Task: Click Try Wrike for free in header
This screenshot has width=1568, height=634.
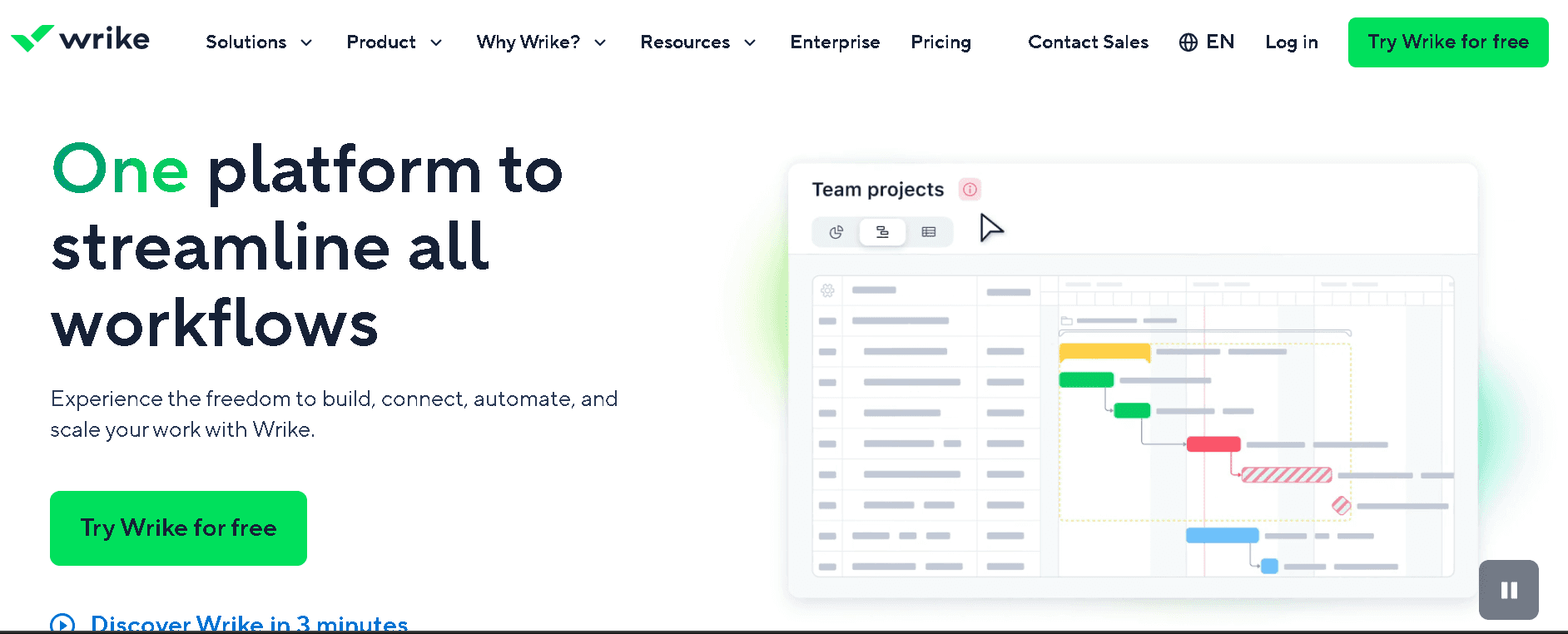Action: pos(1448,42)
